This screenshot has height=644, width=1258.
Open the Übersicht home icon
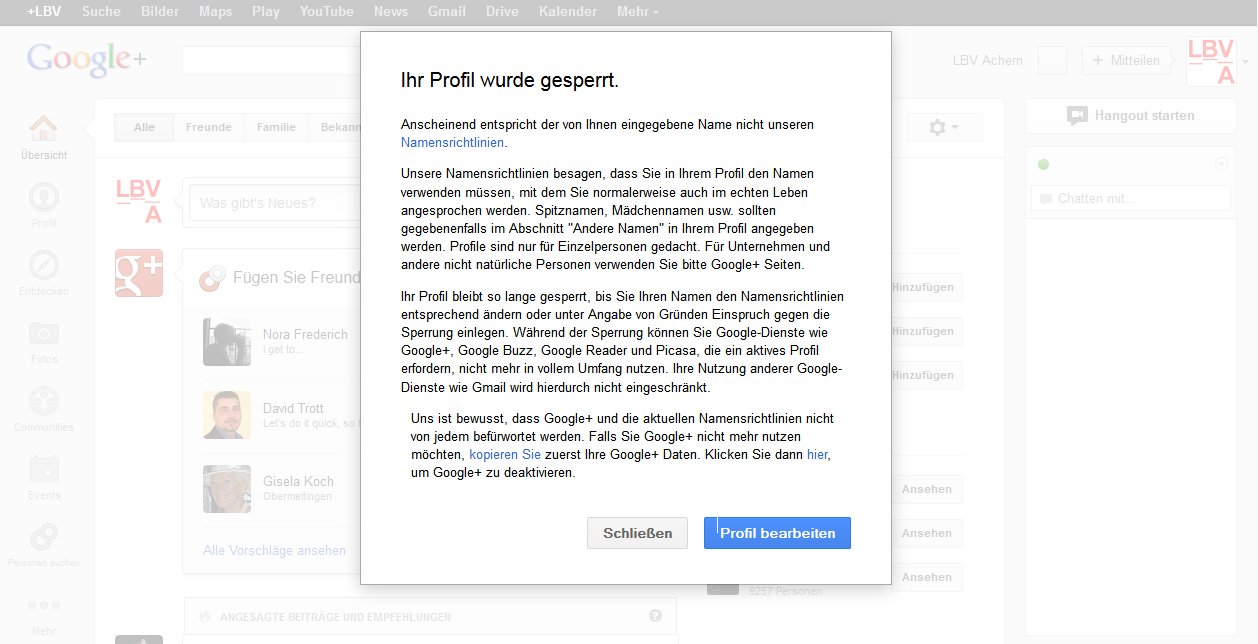click(x=43, y=130)
